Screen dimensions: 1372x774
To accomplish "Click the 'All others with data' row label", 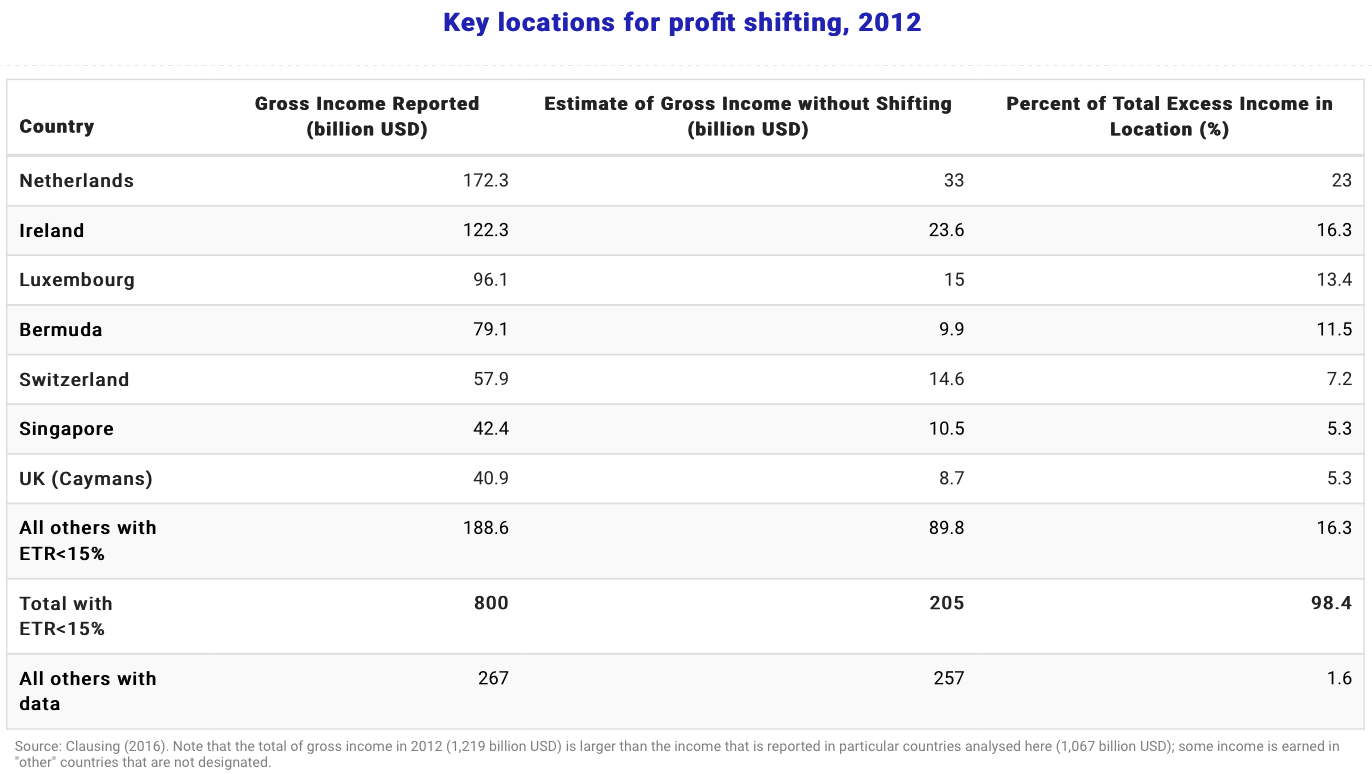I will coord(87,691).
